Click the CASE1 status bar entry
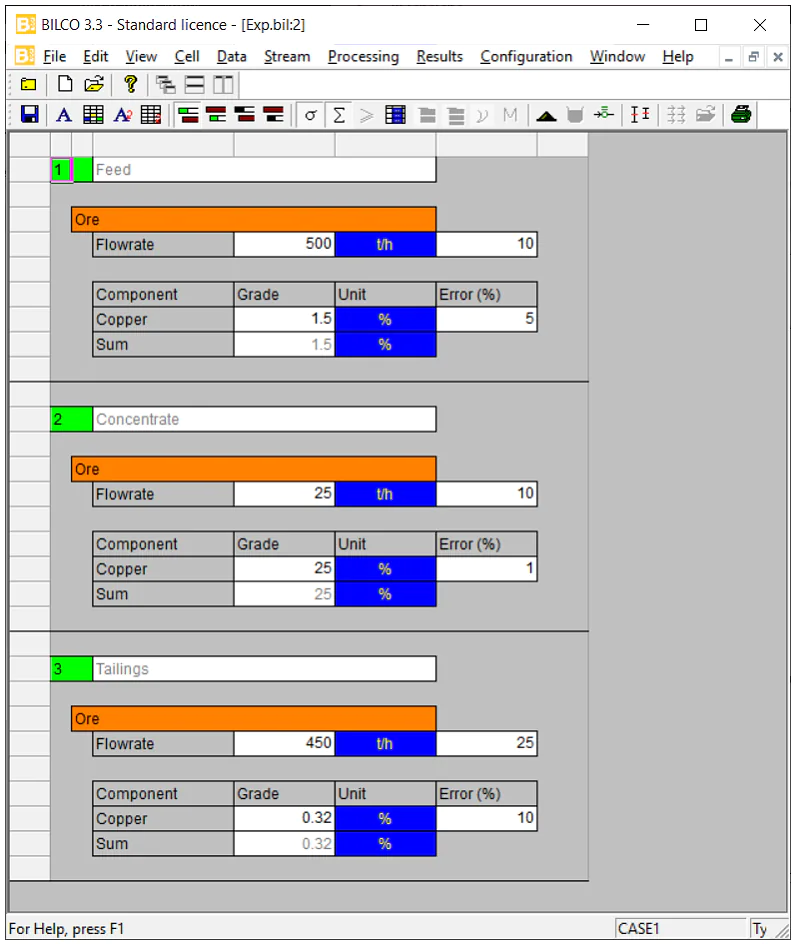 coord(680,928)
